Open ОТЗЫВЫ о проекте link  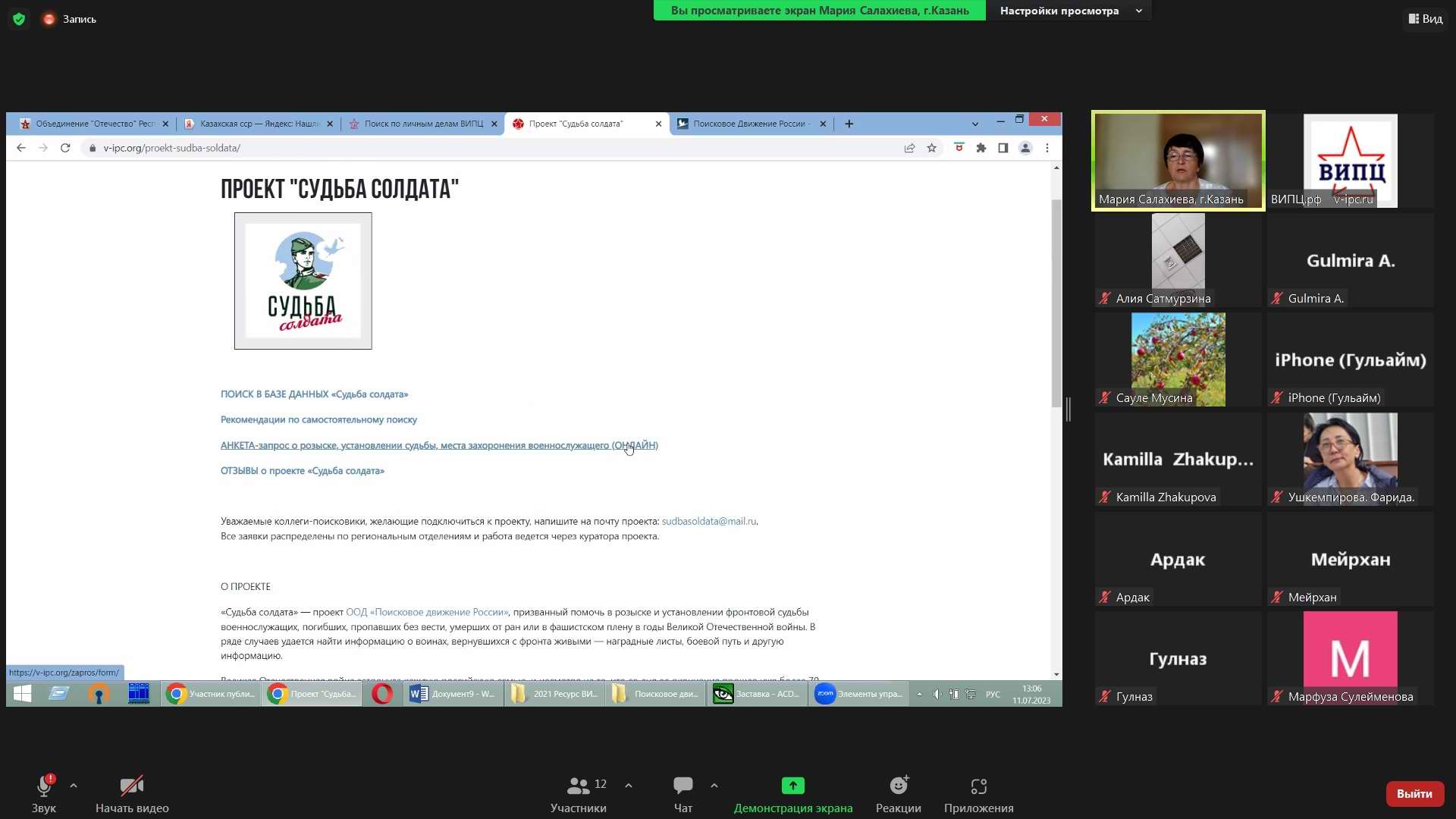click(302, 471)
